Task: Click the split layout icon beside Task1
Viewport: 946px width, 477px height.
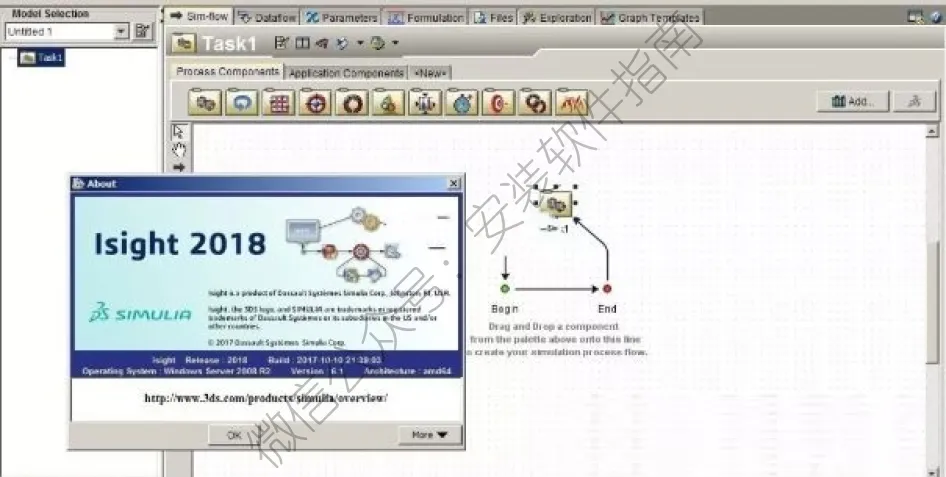Action: click(303, 43)
